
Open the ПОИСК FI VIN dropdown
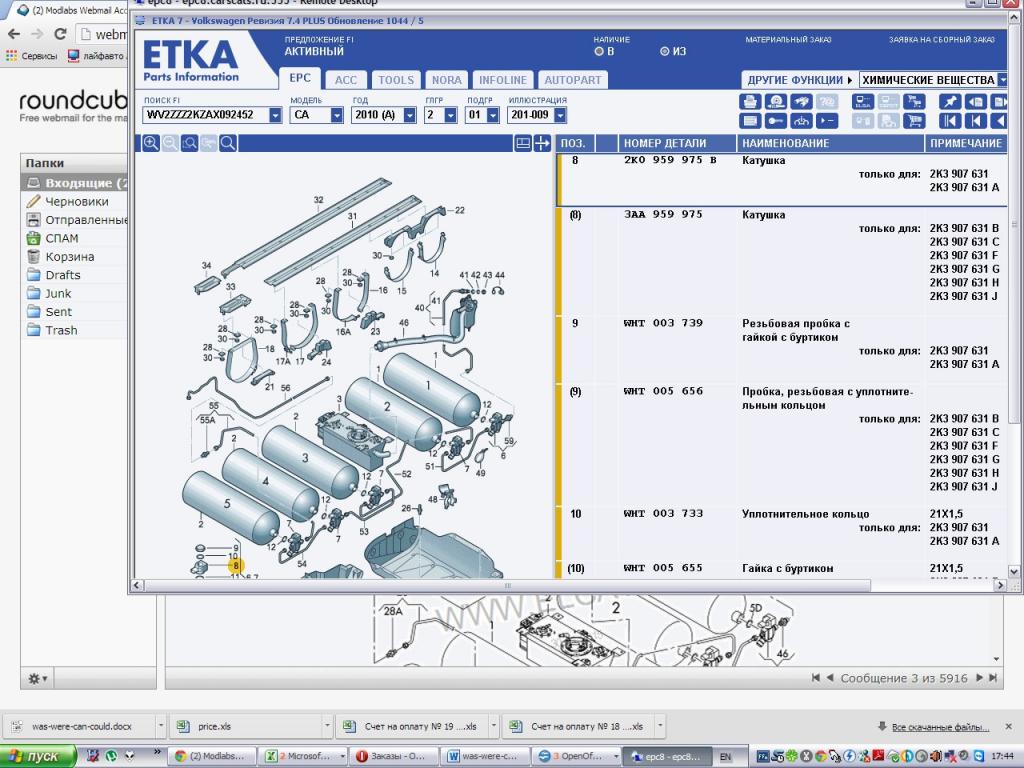(x=275, y=115)
